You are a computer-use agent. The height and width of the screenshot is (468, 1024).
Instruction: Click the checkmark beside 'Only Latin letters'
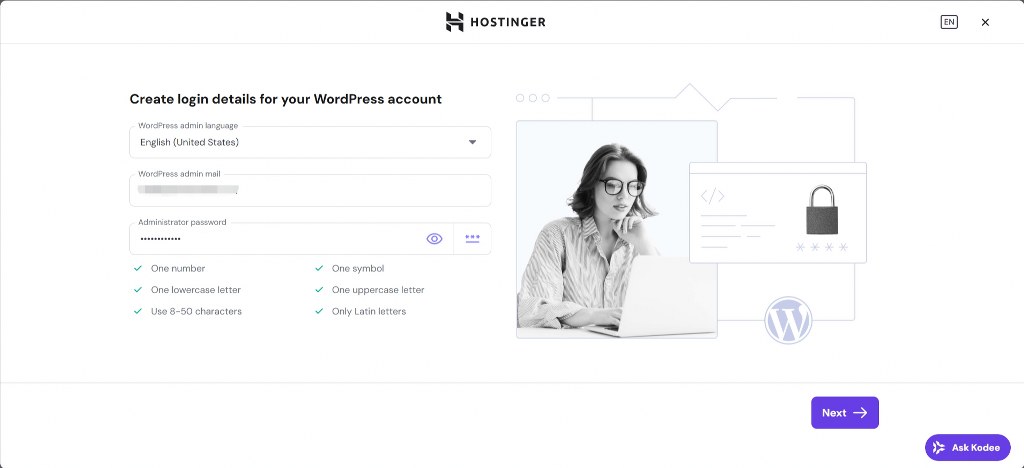(x=319, y=311)
